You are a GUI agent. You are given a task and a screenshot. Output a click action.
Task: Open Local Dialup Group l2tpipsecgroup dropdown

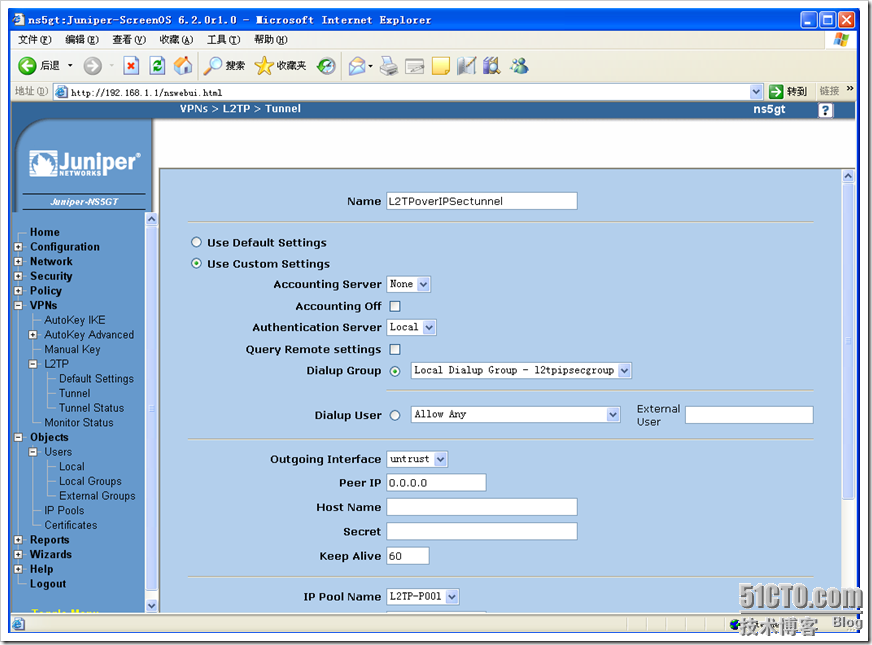(521, 370)
